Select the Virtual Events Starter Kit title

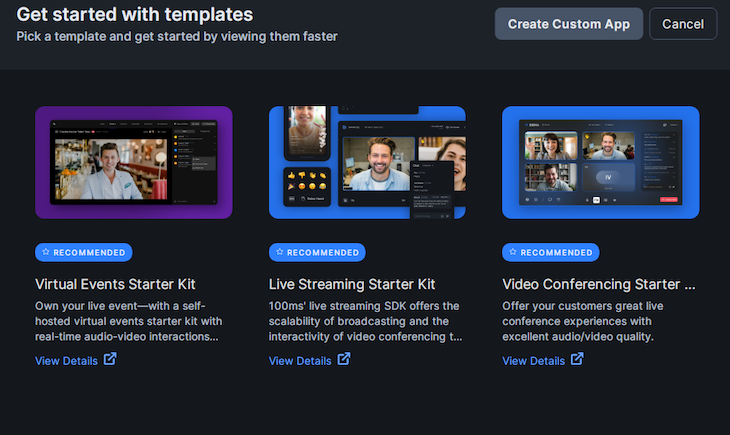pos(118,285)
